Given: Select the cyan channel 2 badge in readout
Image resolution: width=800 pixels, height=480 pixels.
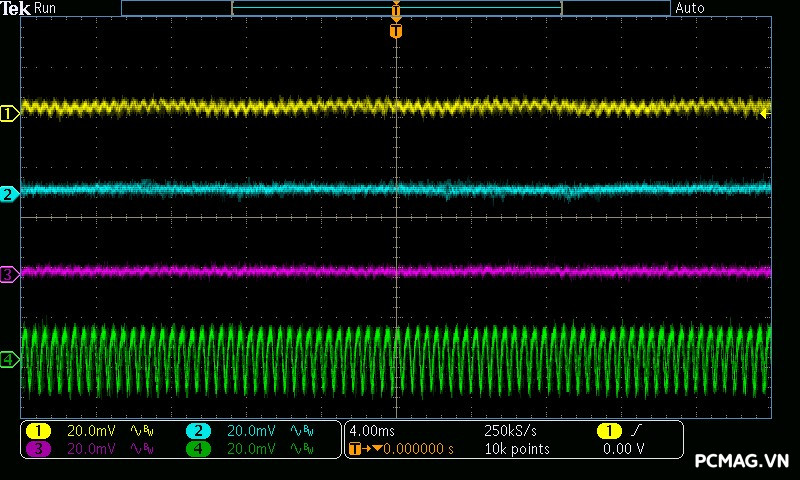Looking at the screenshot, I should click(x=198, y=430).
